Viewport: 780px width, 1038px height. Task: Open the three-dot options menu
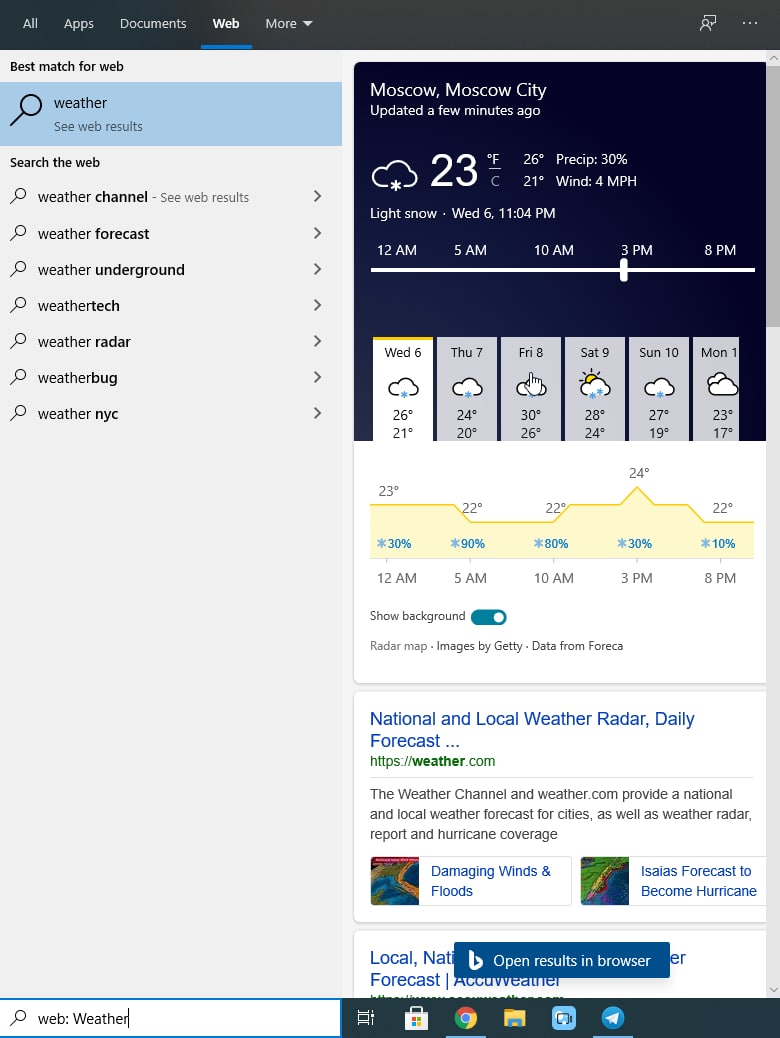(x=750, y=23)
